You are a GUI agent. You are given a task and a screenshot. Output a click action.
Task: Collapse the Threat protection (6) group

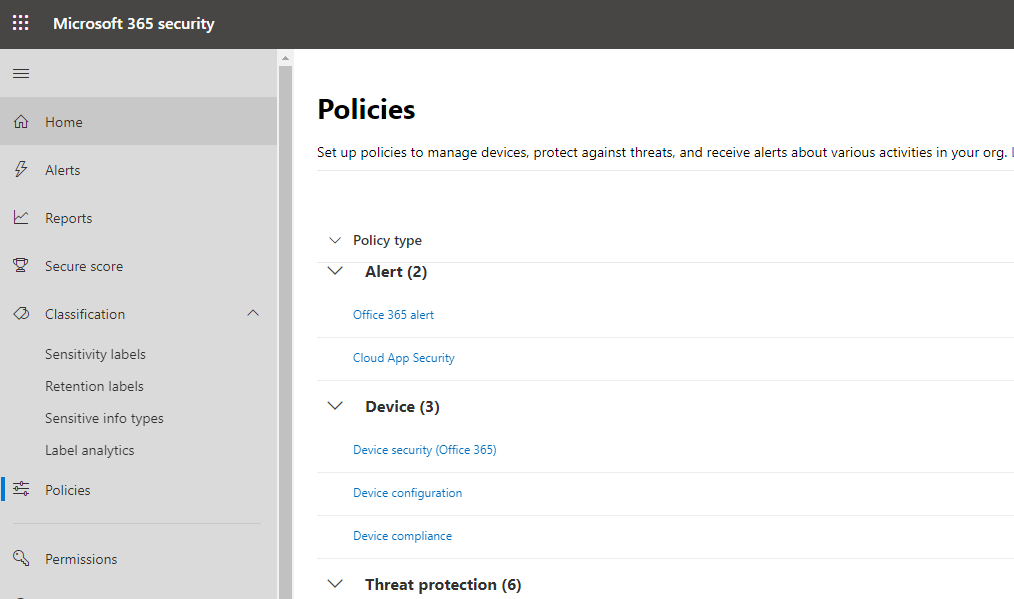point(335,583)
